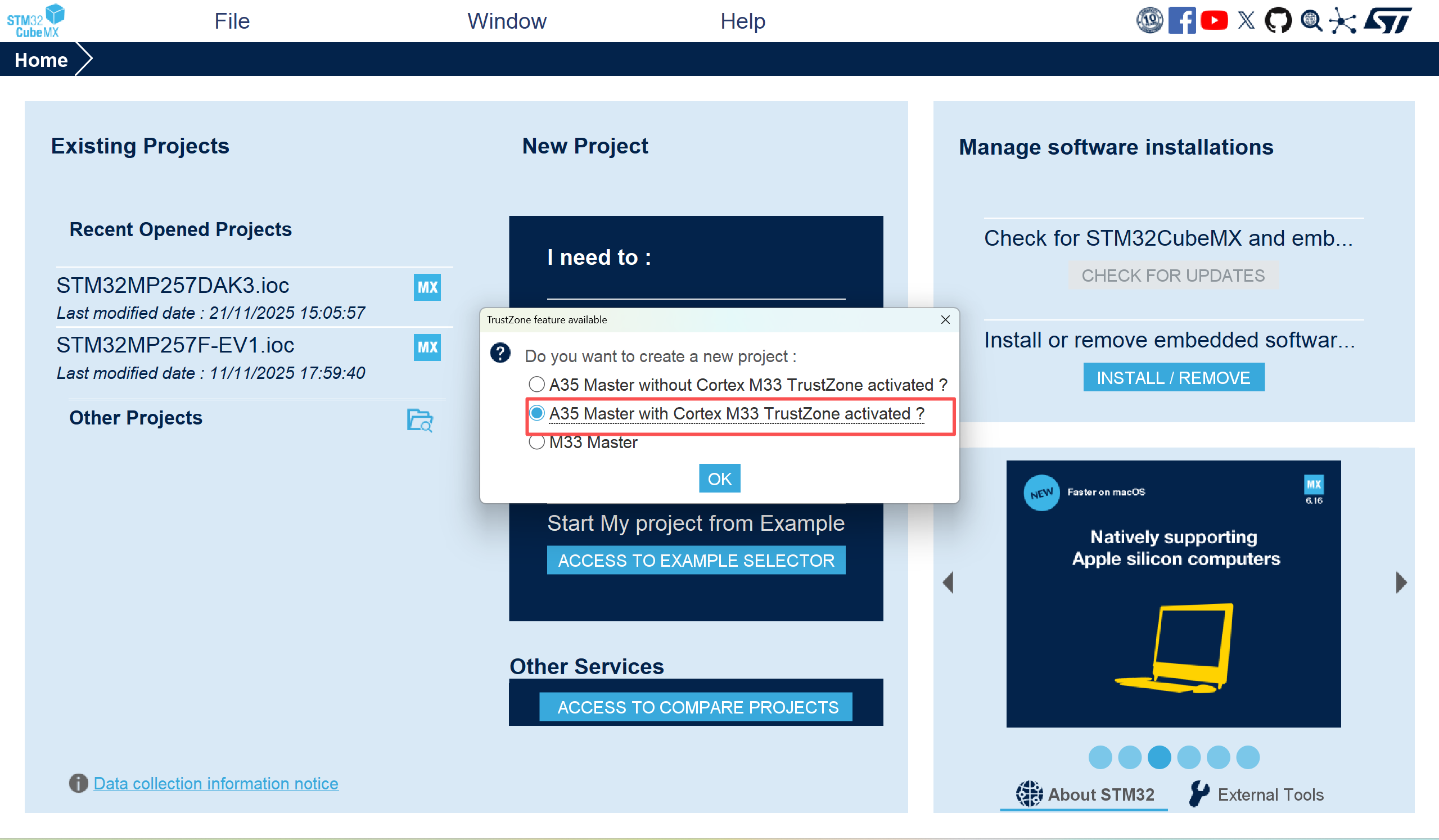This screenshot has height=840, width=1439.
Task: Choose the M33 Master radio option
Action: pos(536,442)
